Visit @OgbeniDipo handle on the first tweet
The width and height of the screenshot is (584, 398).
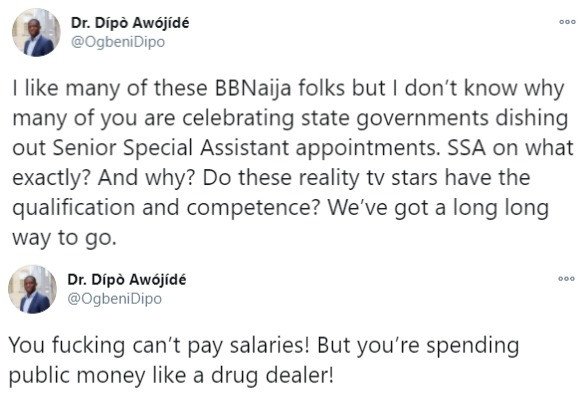click(x=118, y=42)
